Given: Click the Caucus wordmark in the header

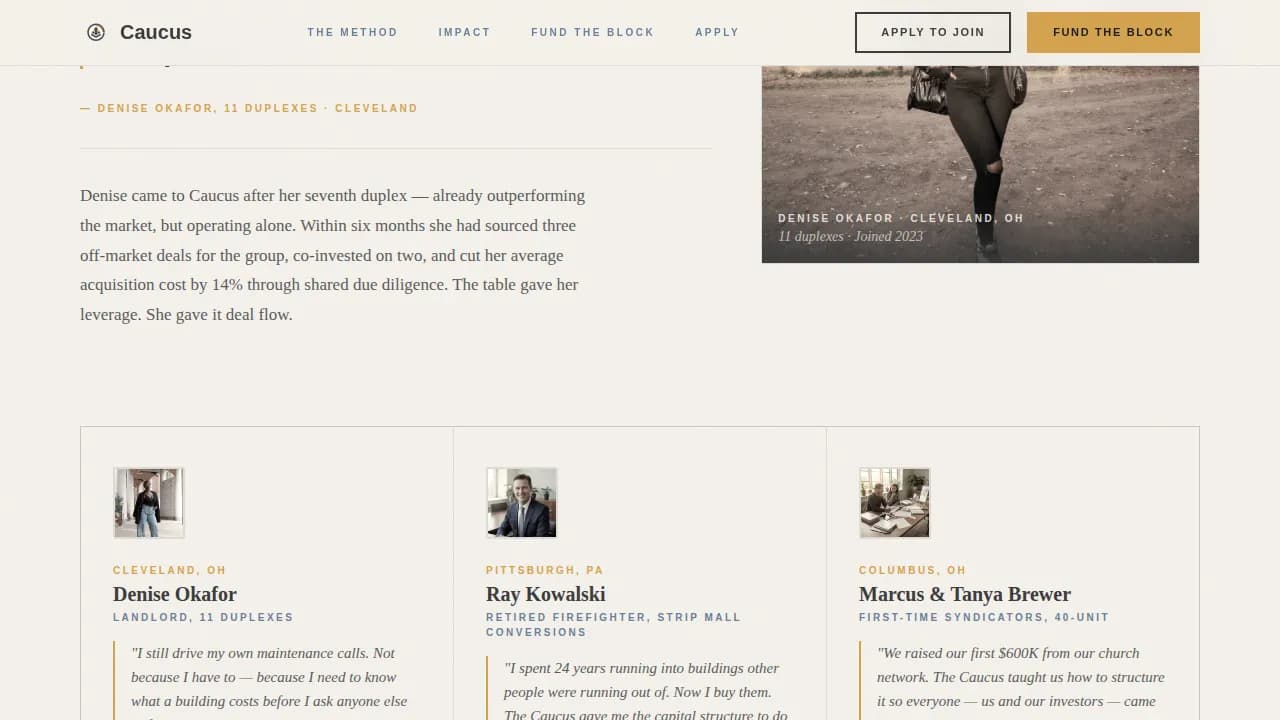Looking at the screenshot, I should click(155, 32).
